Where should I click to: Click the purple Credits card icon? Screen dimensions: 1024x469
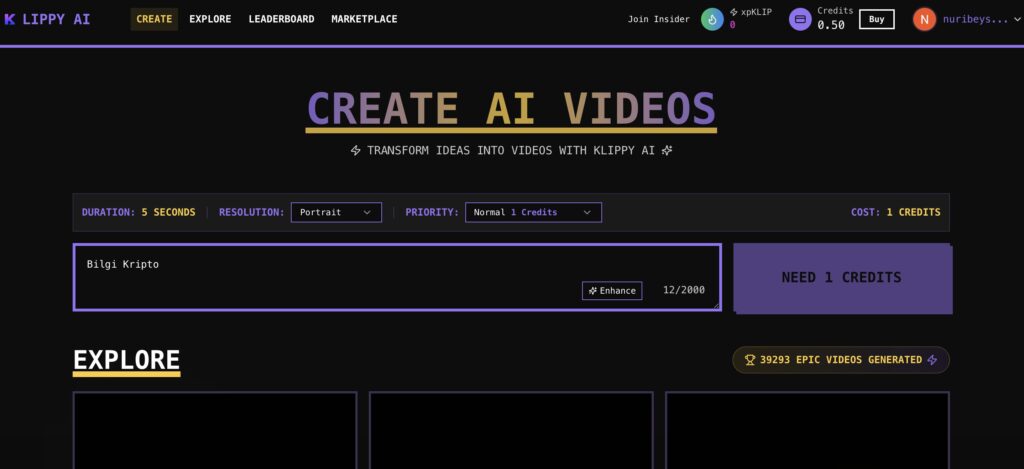(800, 19)
